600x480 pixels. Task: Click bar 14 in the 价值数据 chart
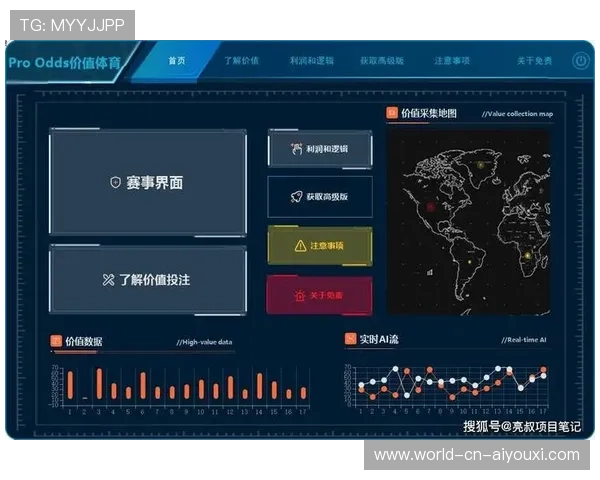[259, 386]
